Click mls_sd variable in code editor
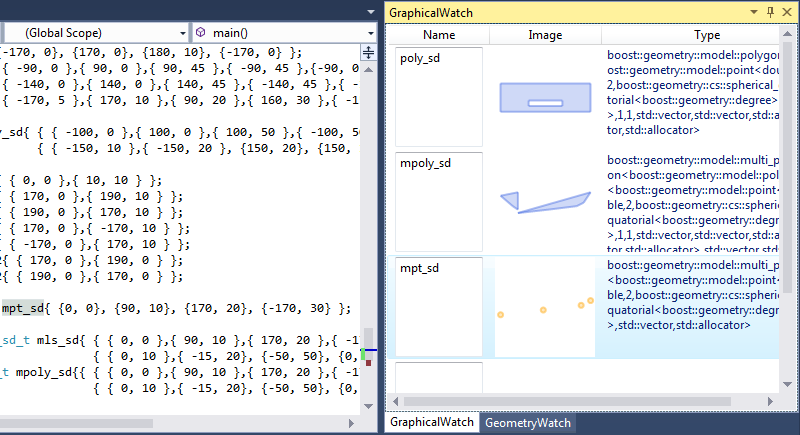800x435 pixels. coord(57,340)
